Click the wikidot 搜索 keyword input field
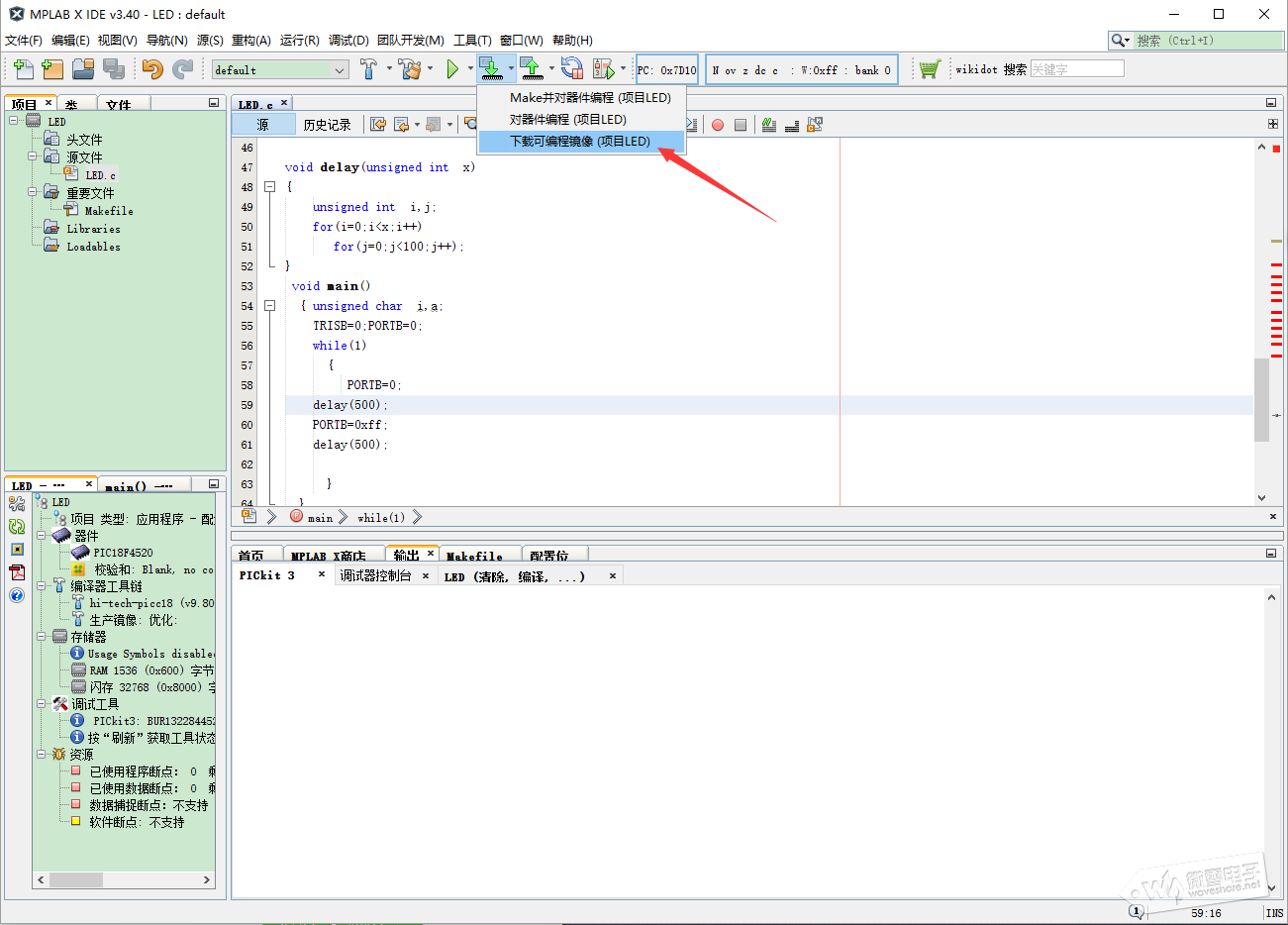 [x=1077, y=68]
